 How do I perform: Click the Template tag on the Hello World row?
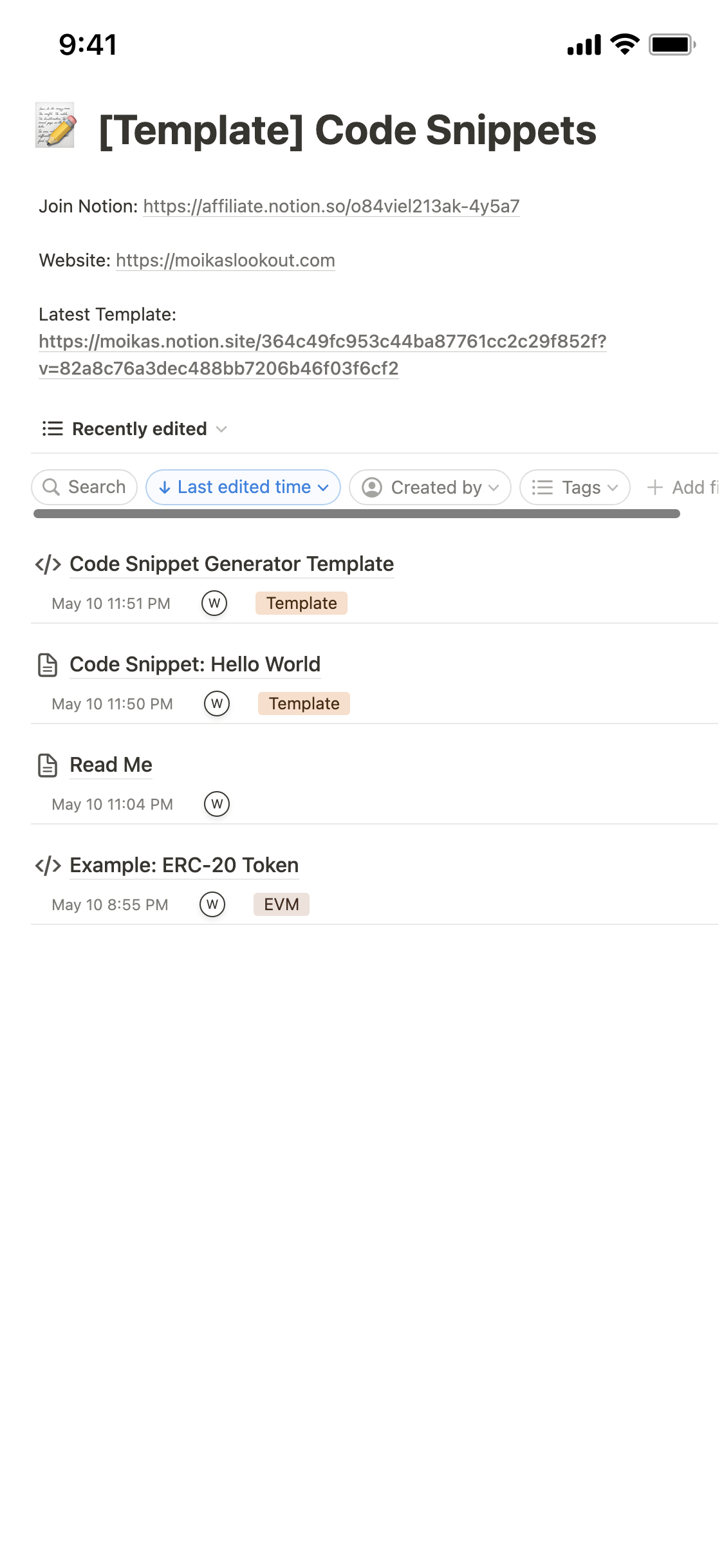304,704
